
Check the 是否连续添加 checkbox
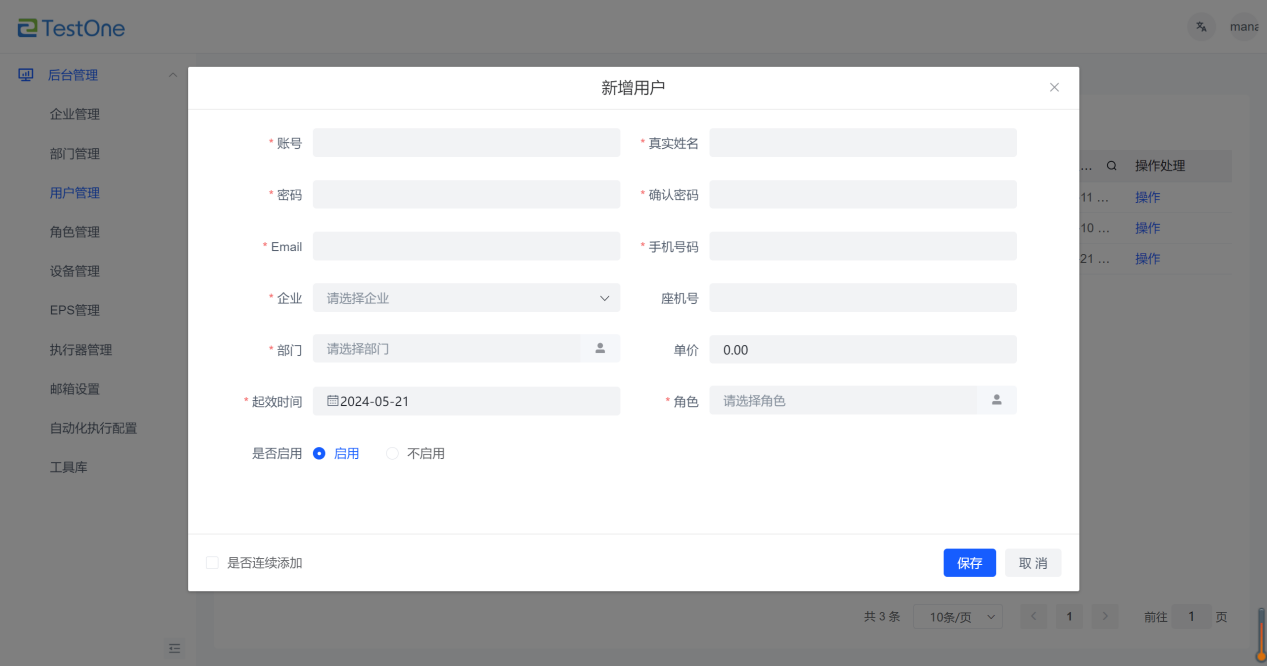(212, 563)
